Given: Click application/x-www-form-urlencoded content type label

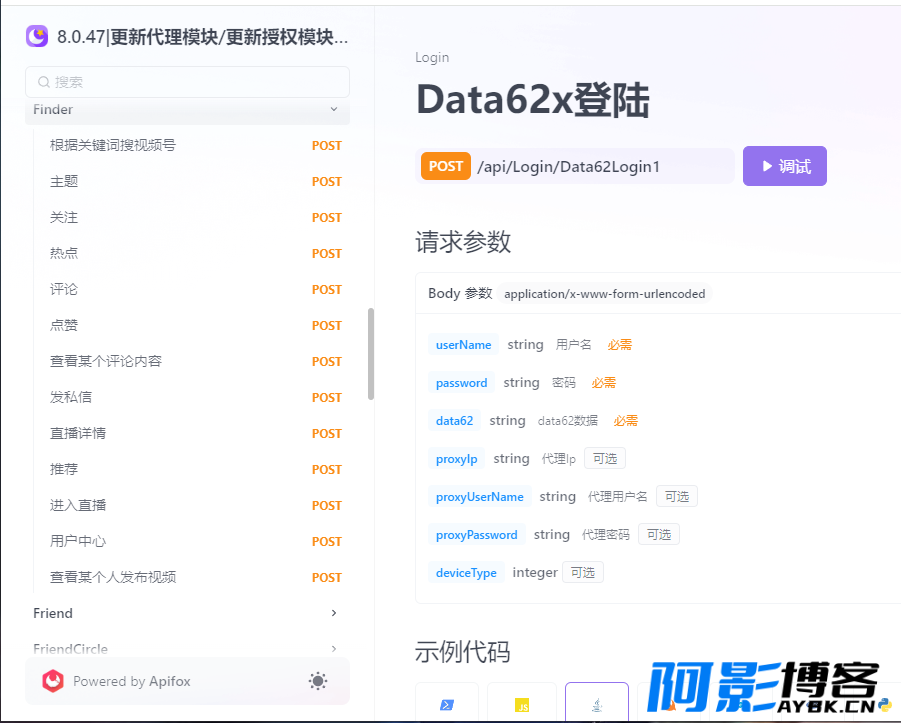Looking at the screenshot, I should pos(604,294).
